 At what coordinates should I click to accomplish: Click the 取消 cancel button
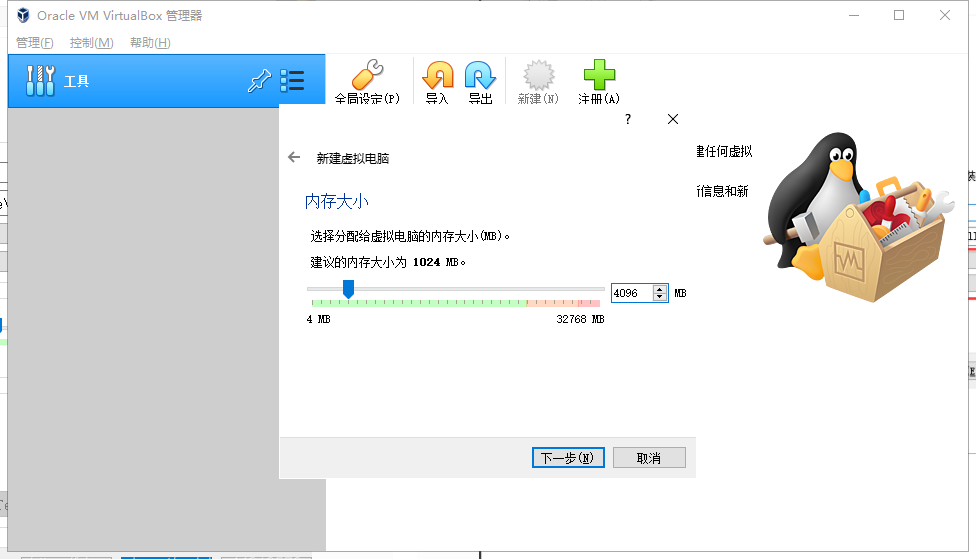click(649, 458)
